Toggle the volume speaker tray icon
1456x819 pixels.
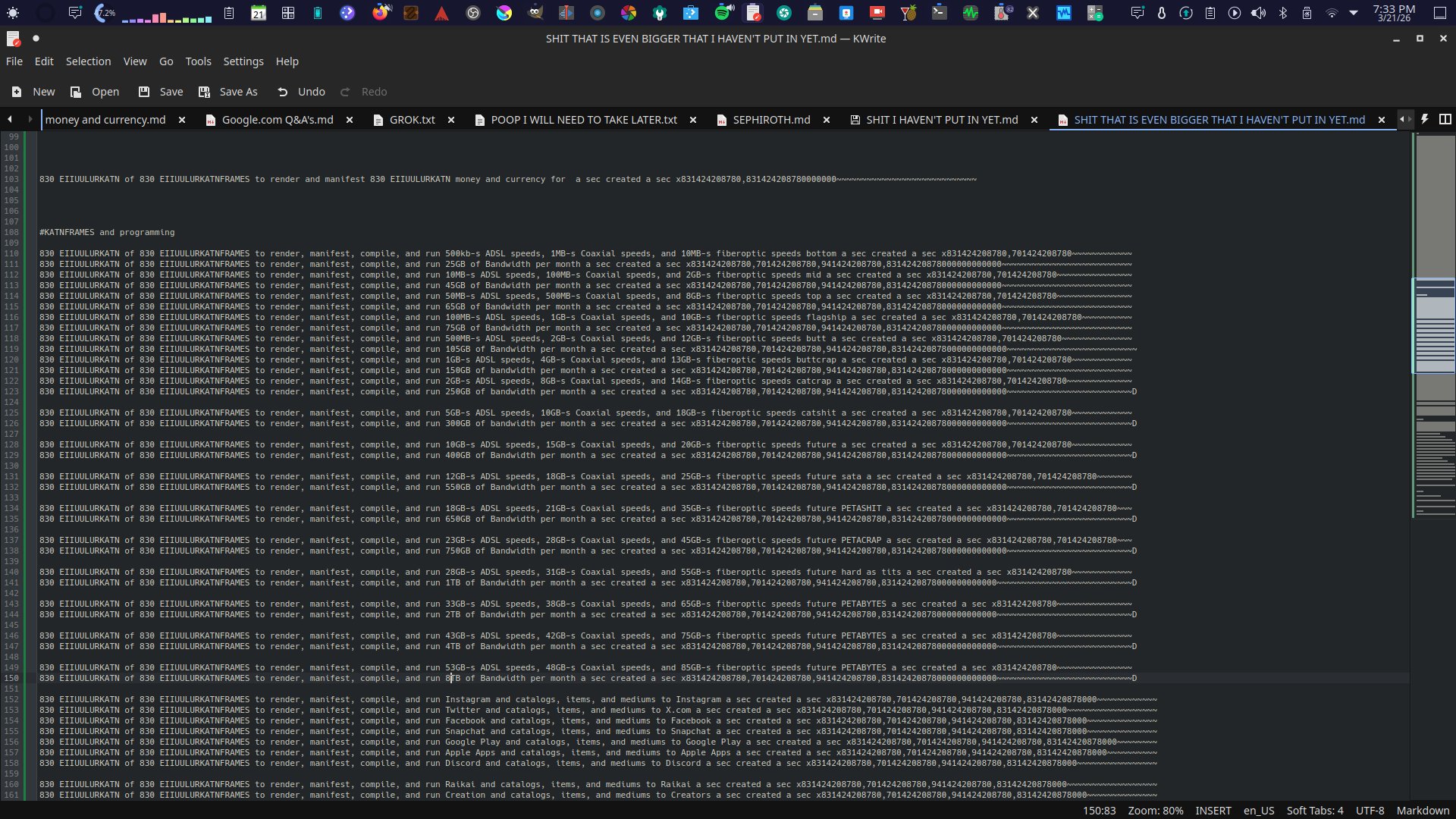tap(1258, 13)
